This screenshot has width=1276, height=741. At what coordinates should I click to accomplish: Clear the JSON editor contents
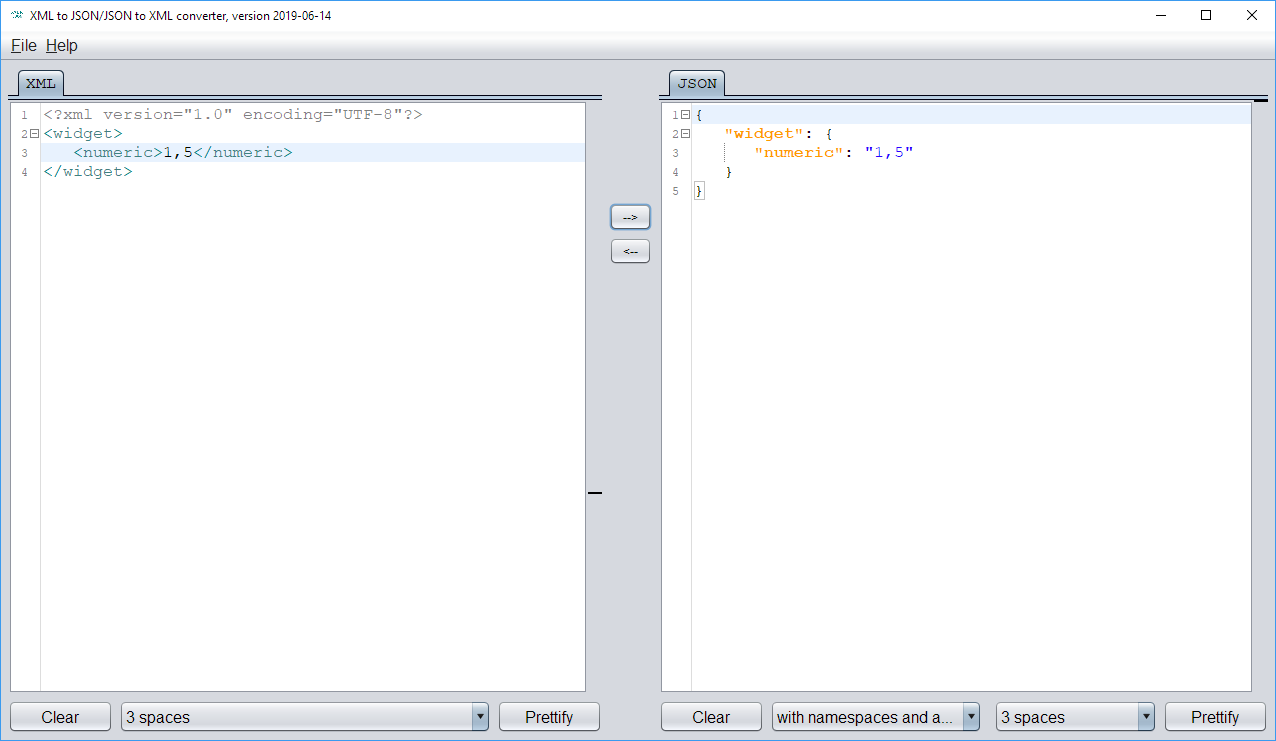(711, 717)
